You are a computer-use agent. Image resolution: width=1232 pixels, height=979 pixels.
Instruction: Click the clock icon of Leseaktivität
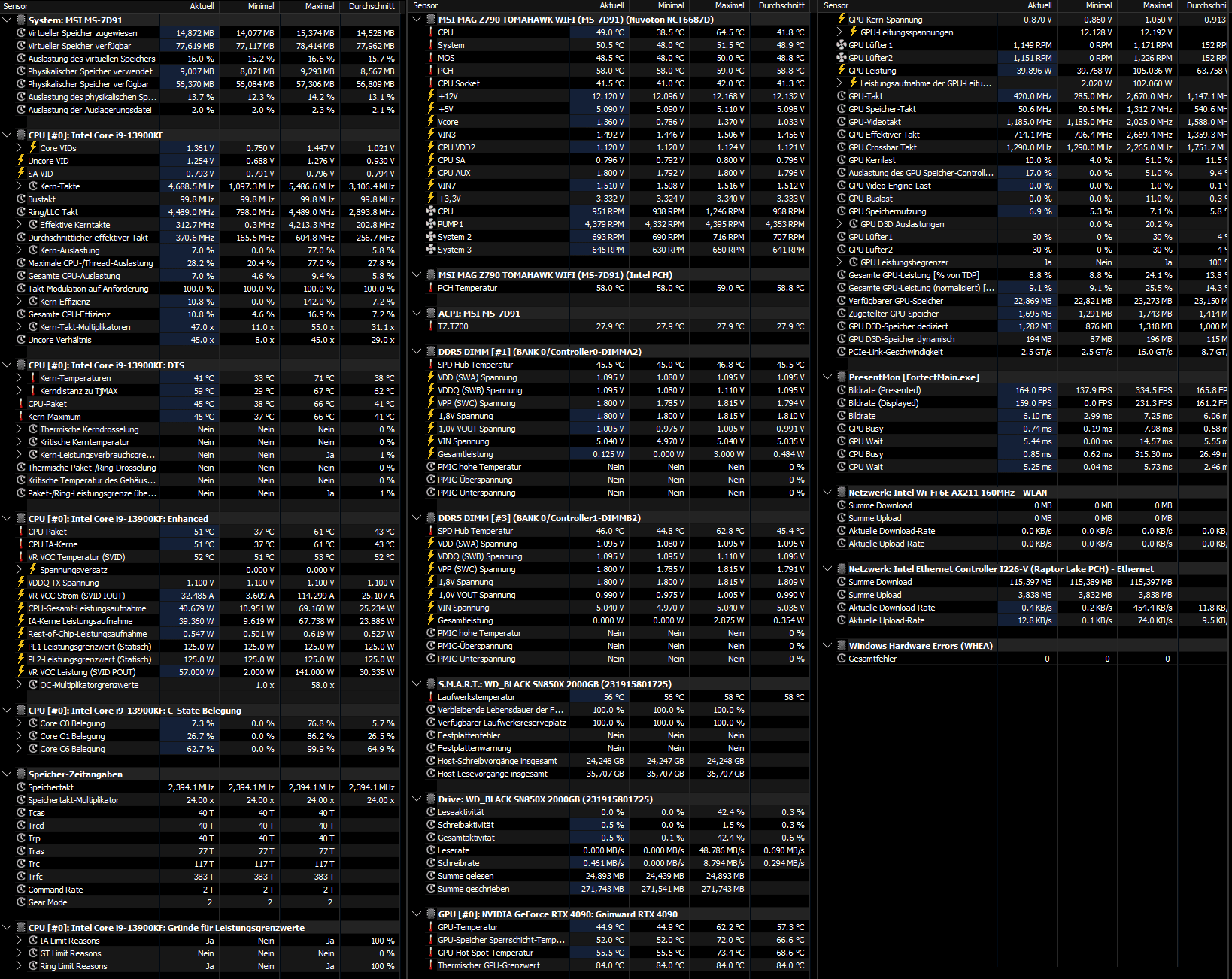point(431,812)
